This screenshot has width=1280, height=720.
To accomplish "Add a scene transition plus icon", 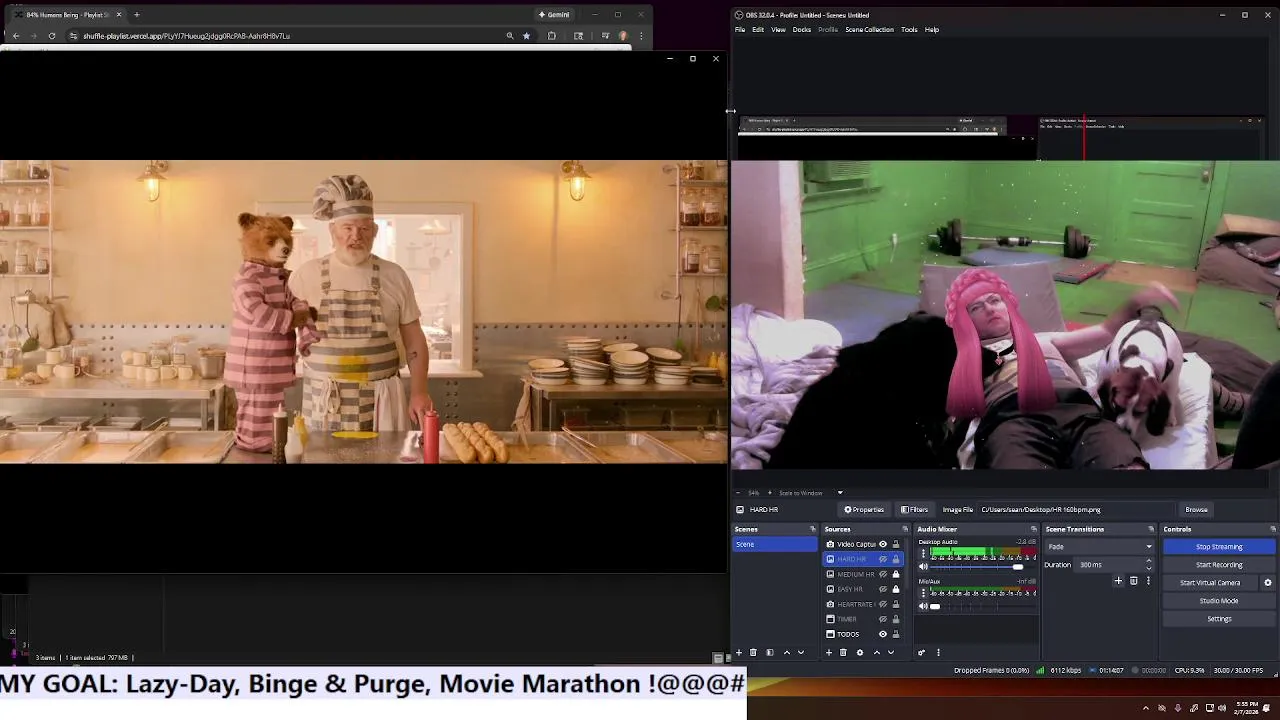I will [1118, 581].
